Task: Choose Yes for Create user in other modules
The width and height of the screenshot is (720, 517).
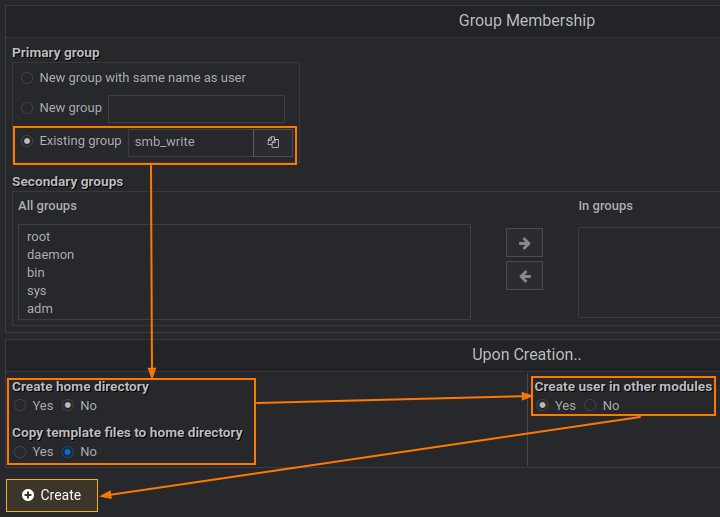Action: 543,405
